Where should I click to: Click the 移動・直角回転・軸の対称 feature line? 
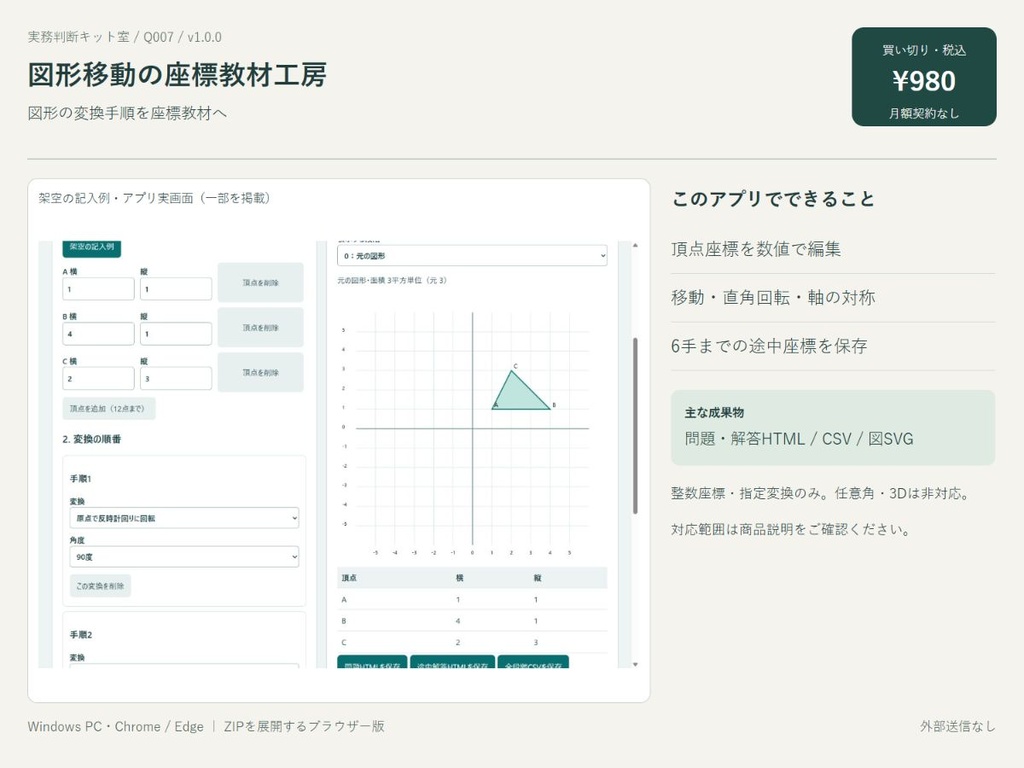tap(773, 298)
